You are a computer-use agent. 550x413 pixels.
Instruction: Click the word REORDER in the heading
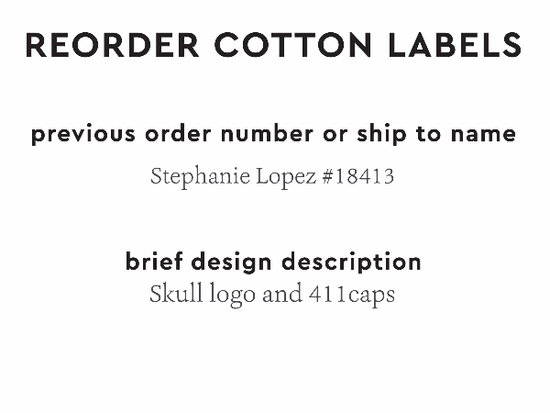pos(113,45)
